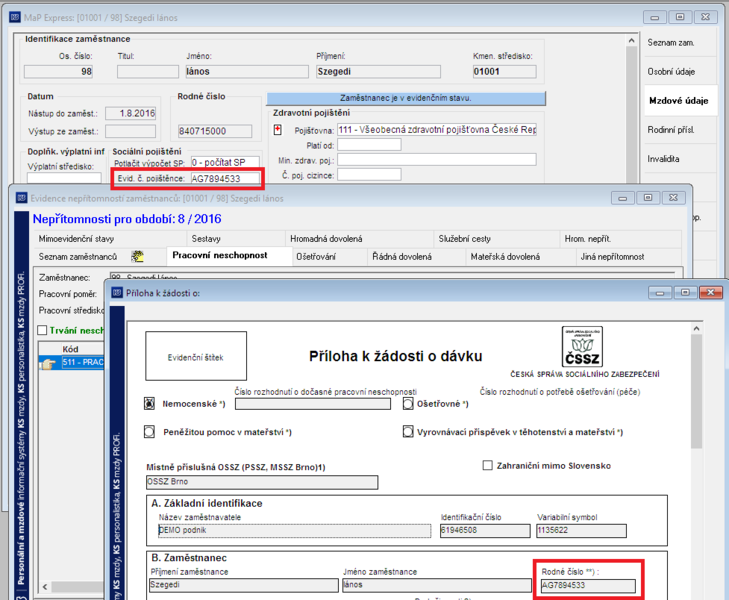
Task: Click Identifikační číslo field
Action: (485, 530)
